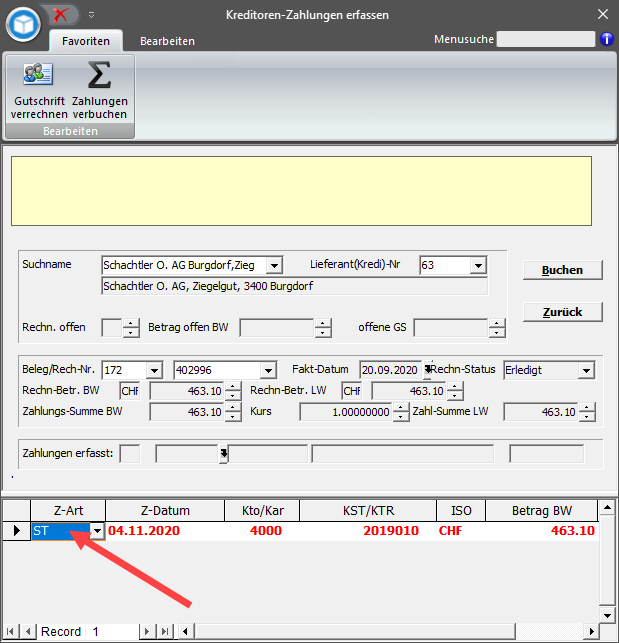
Task: Increase the Rechn-Betr. BW amount spinner
Action: [x=233, y=387]
